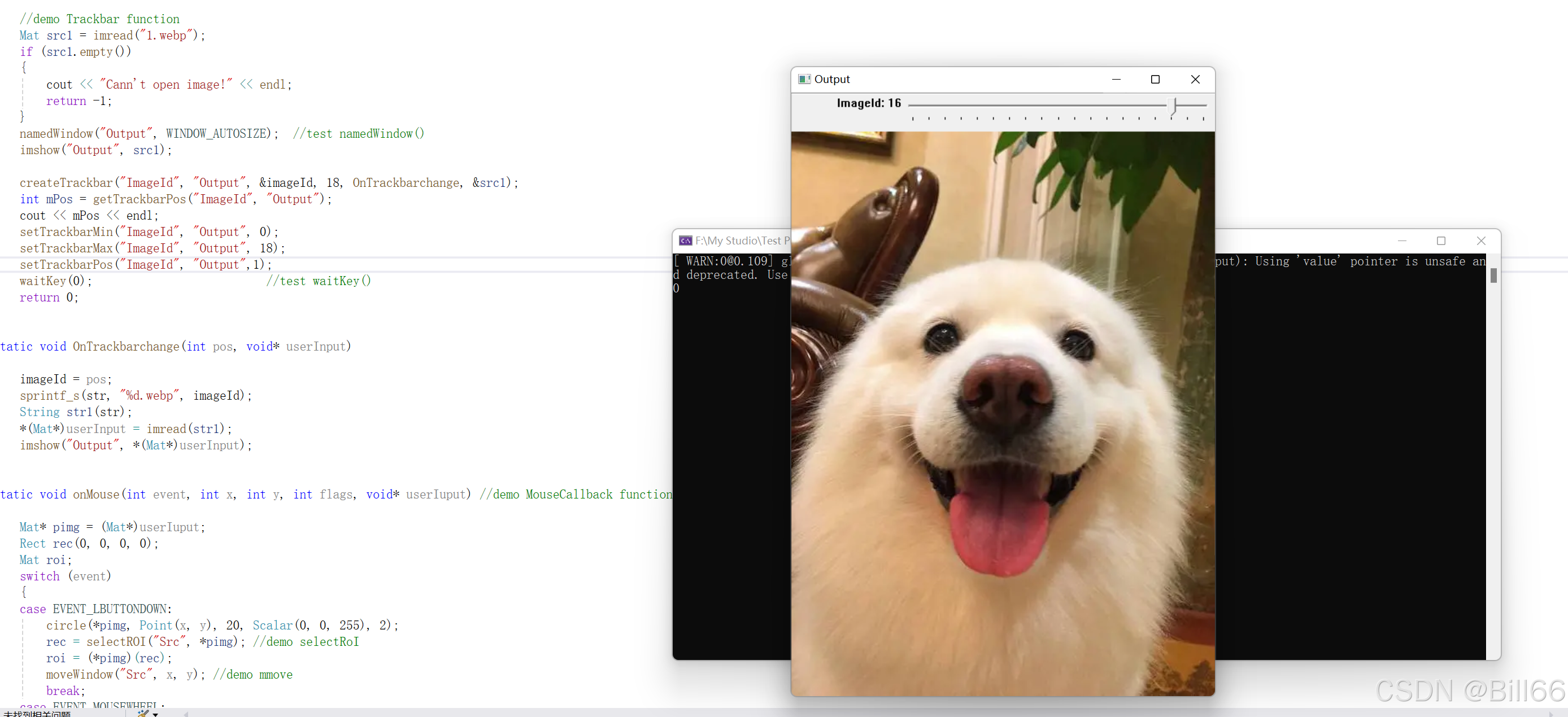Click the setTrackbarMin code line
Image resolution: width=1568 pixels, height=717 pixels.
point(149,231)
